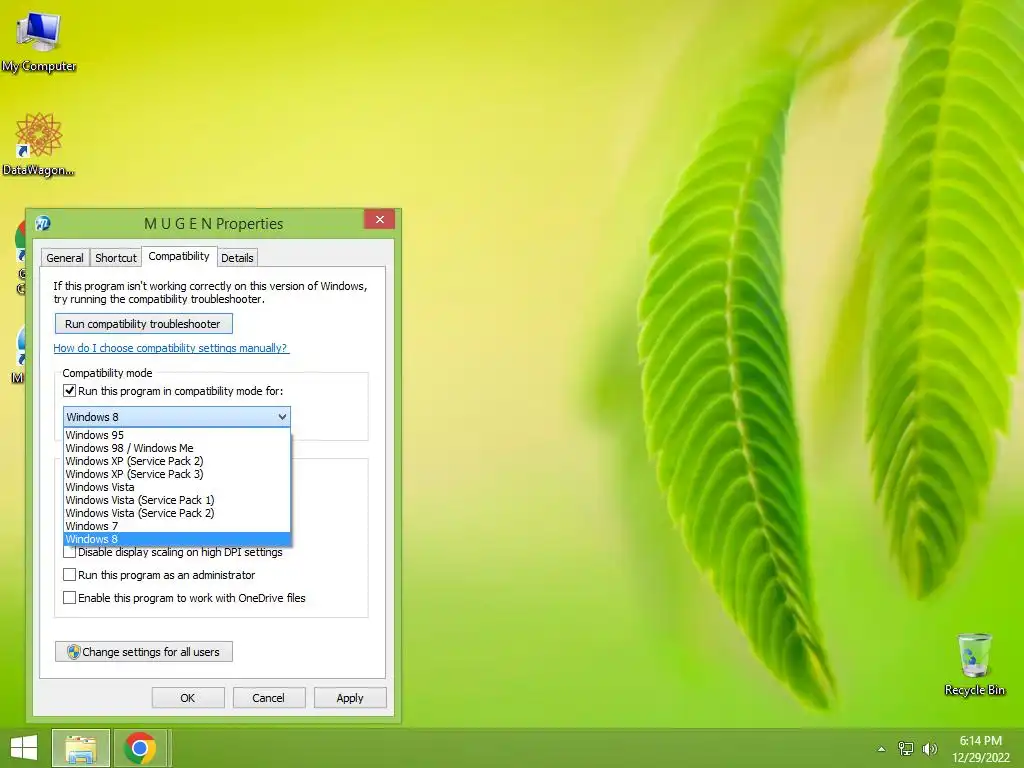Choose Windows 98 / Windows Me option
The width and height of the screenshot is (1024, 768).
(x=177, y=448)
